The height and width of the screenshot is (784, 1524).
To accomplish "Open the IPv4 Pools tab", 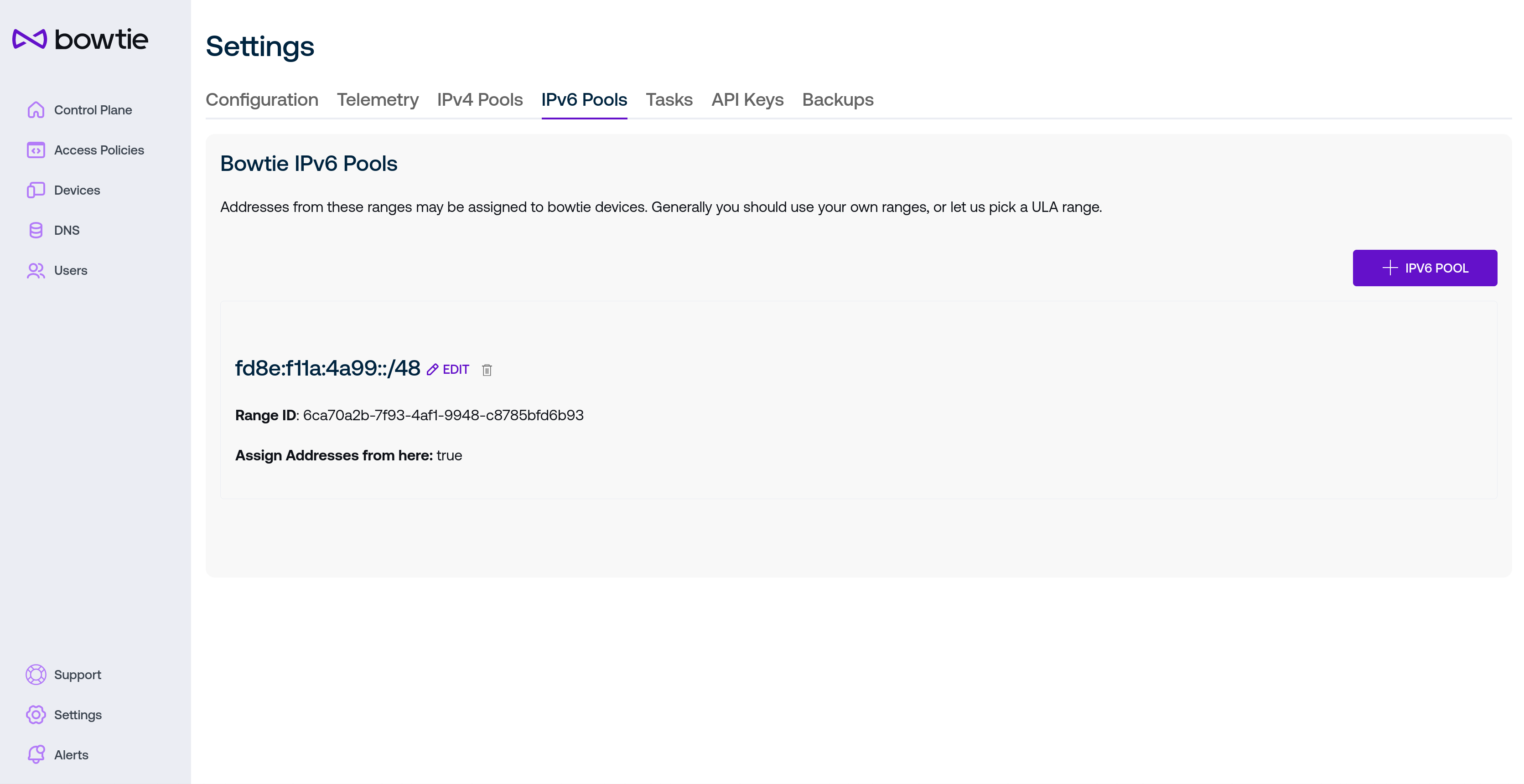I will (x=480, y=99).
